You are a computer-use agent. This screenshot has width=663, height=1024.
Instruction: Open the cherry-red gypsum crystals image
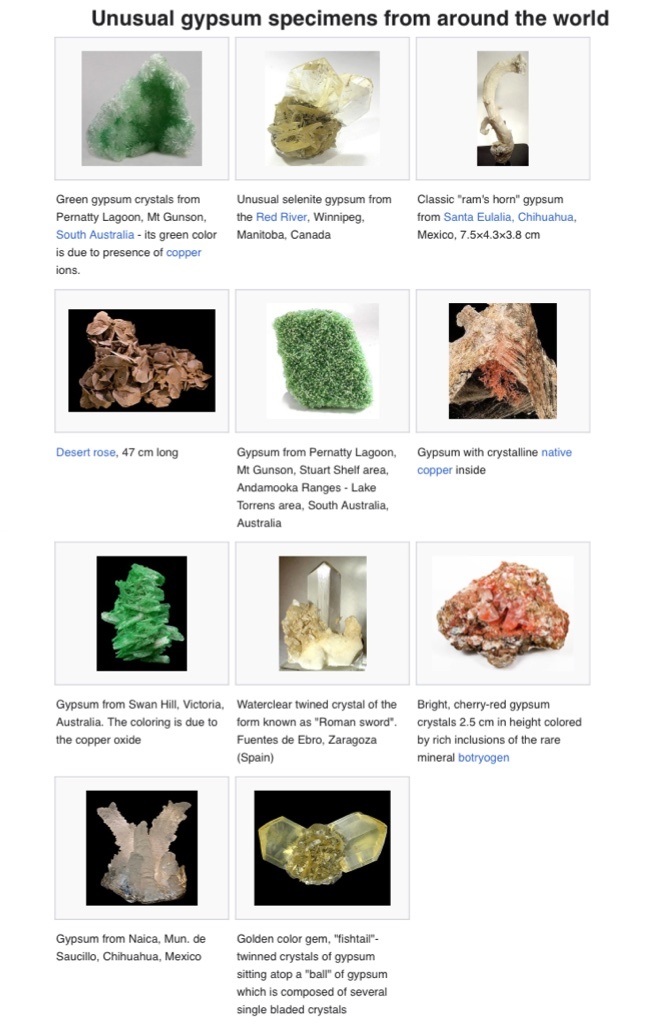click(502, 613)
